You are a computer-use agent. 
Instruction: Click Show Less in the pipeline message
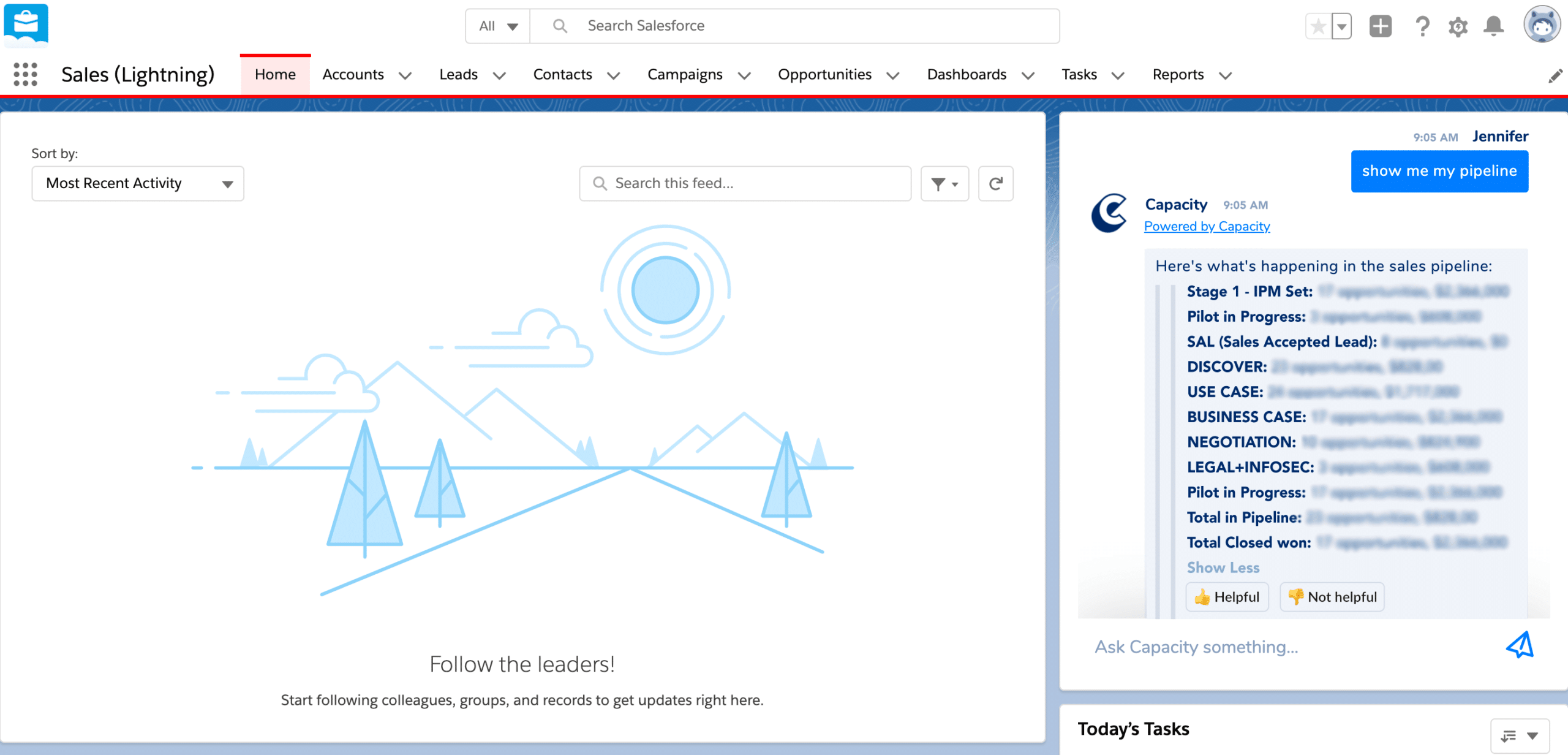(x=1223, y=567)
